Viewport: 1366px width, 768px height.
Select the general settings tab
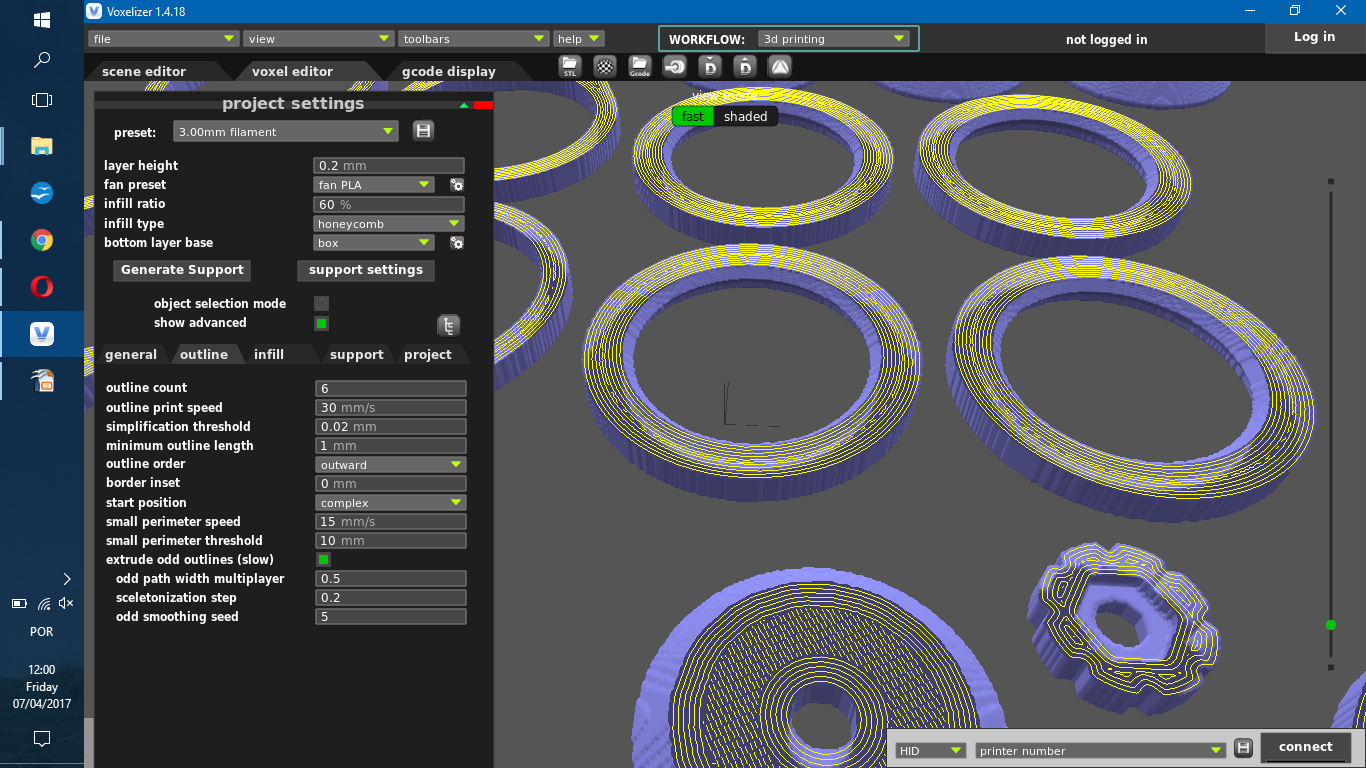pyautogui.click(x=131, y=354)
